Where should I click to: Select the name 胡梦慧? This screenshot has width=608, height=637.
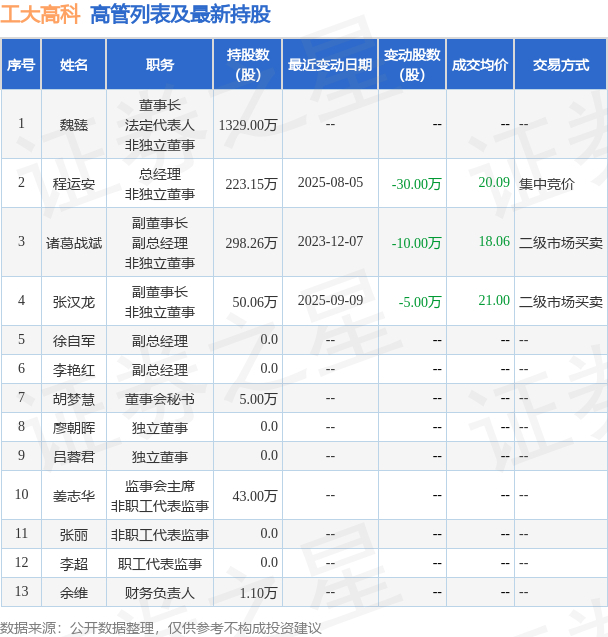tap(74, 399)
